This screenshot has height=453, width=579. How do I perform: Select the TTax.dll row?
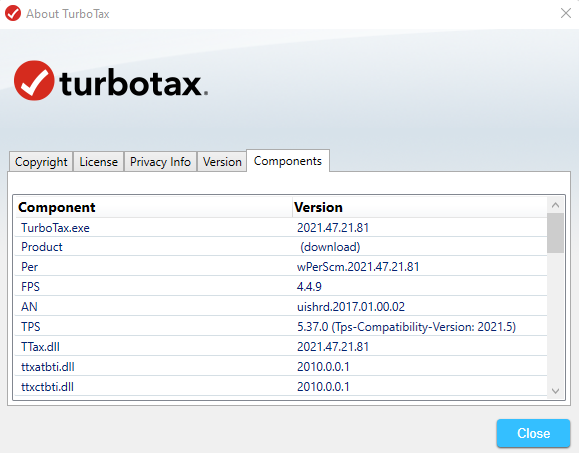coord(281,346)
